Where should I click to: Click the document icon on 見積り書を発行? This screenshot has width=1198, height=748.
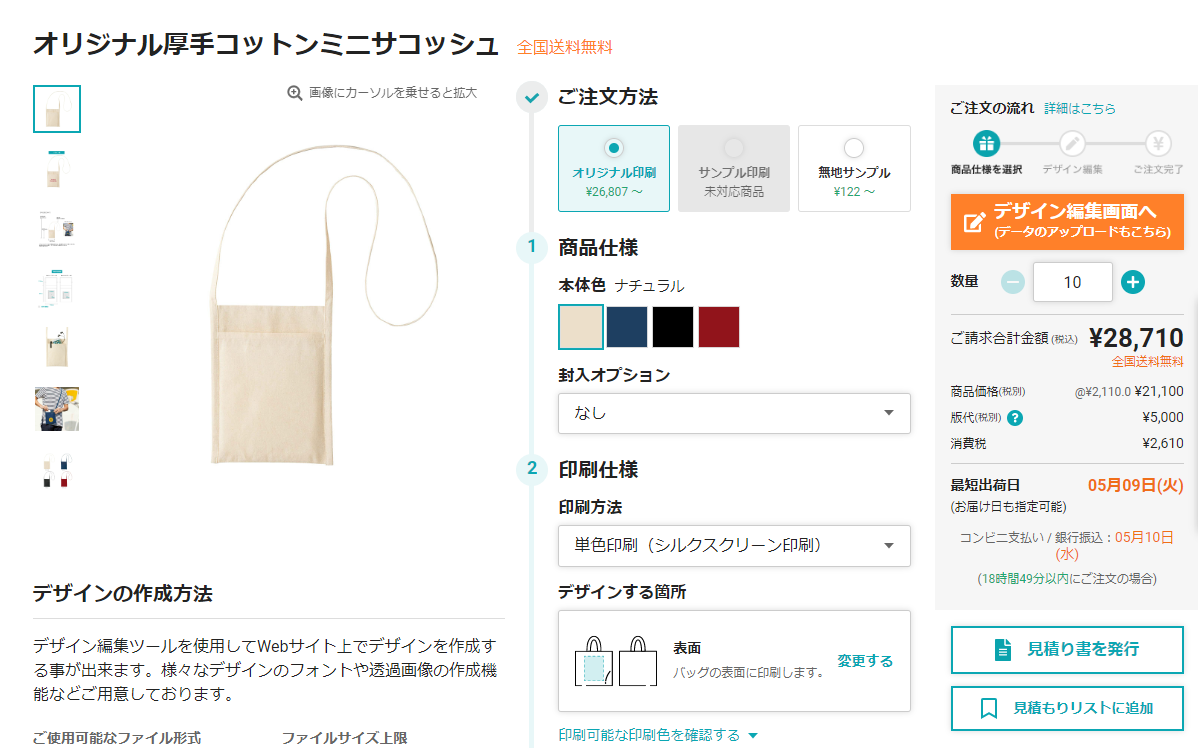[1003, 649]
